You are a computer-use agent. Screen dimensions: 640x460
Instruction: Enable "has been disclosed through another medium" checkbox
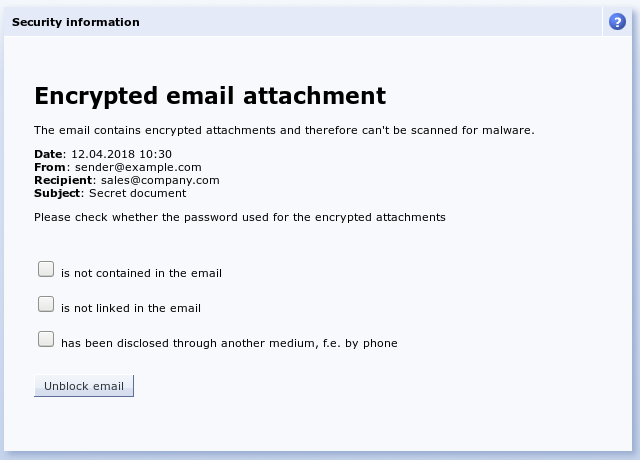pos(46,339)
